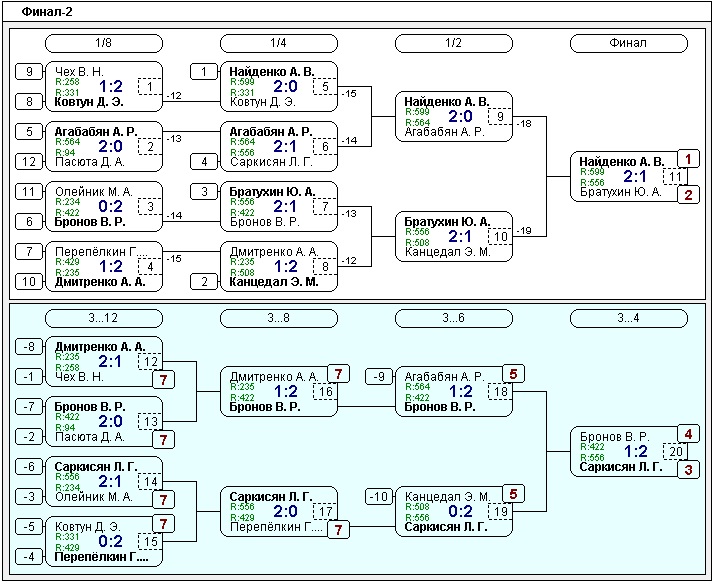Select Братухин Ю. А. in quarterfinal match

pos(272,192)
